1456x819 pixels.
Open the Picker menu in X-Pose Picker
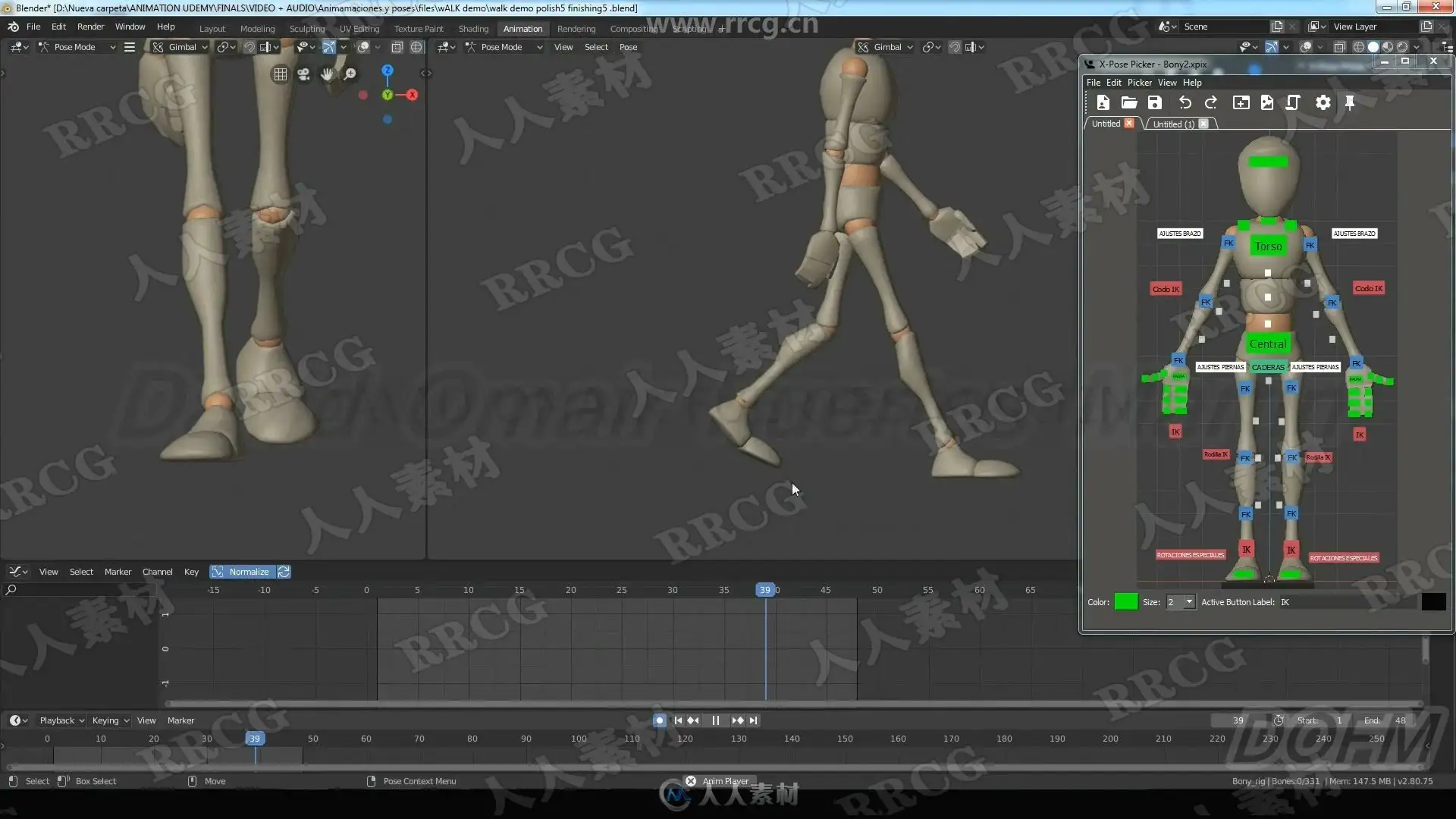[1139, 83]
